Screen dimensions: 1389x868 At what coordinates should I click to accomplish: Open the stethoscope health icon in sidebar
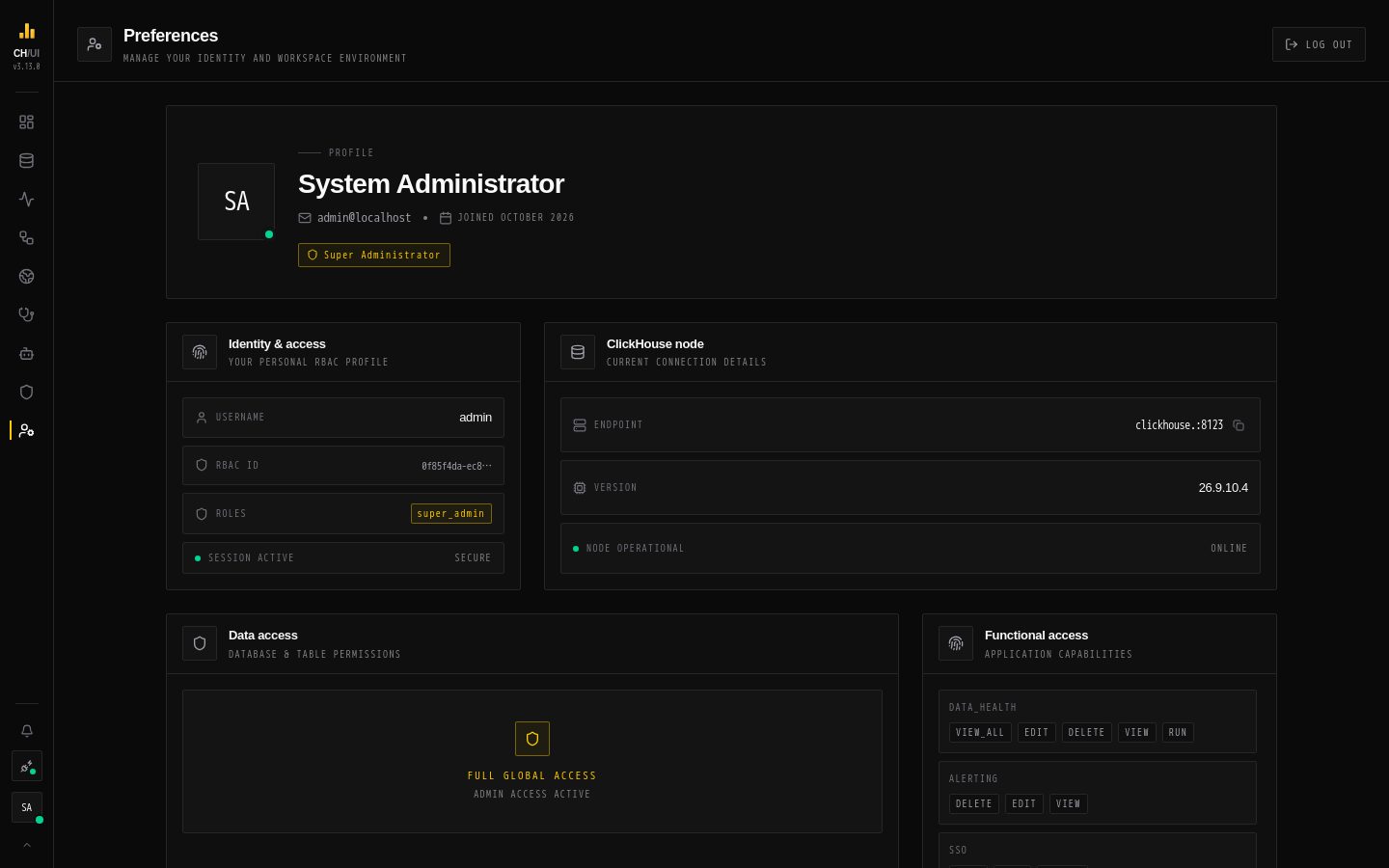[x=26, y=315]
